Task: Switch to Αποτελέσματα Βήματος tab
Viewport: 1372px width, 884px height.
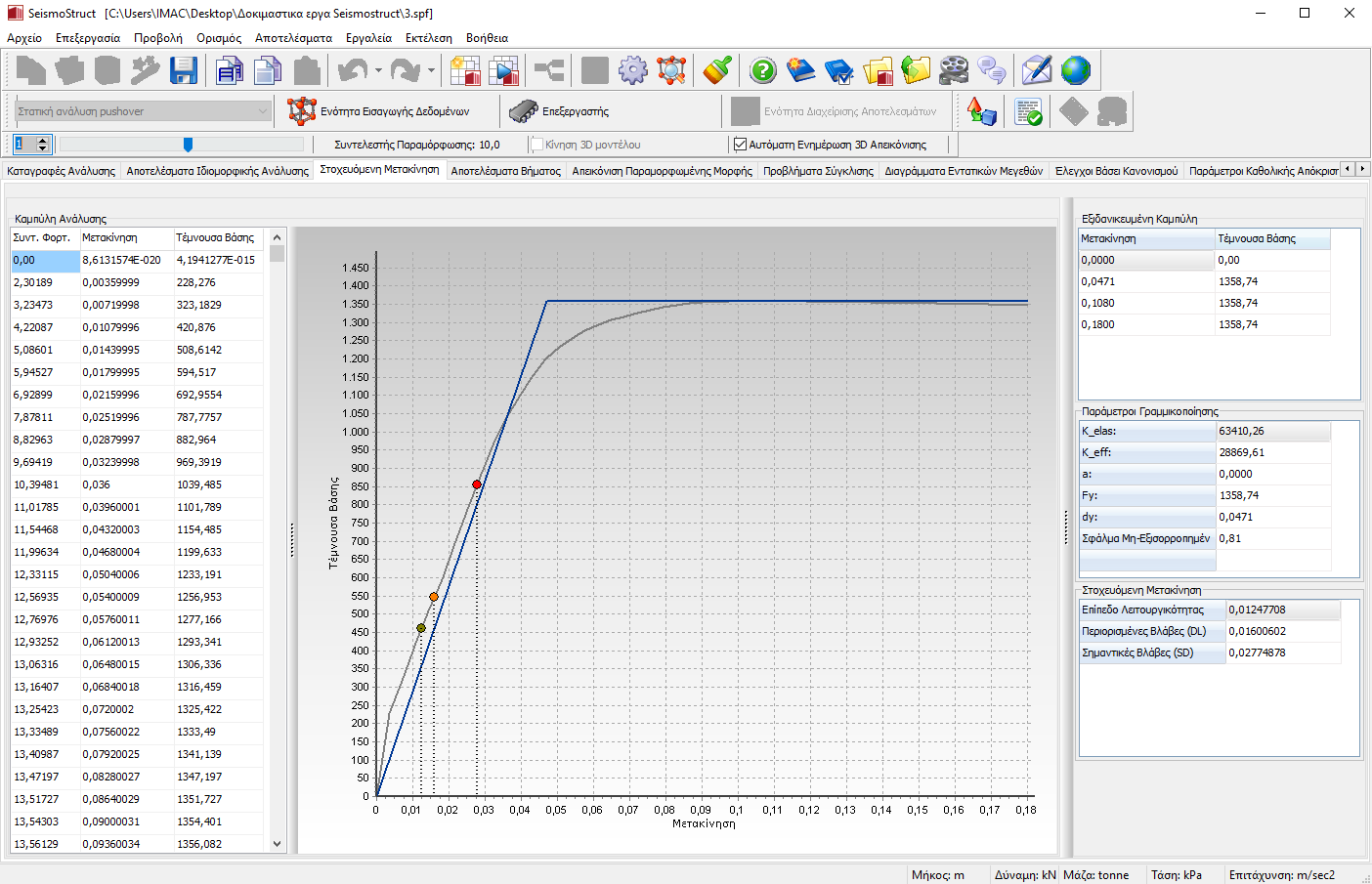Action: 505,171
